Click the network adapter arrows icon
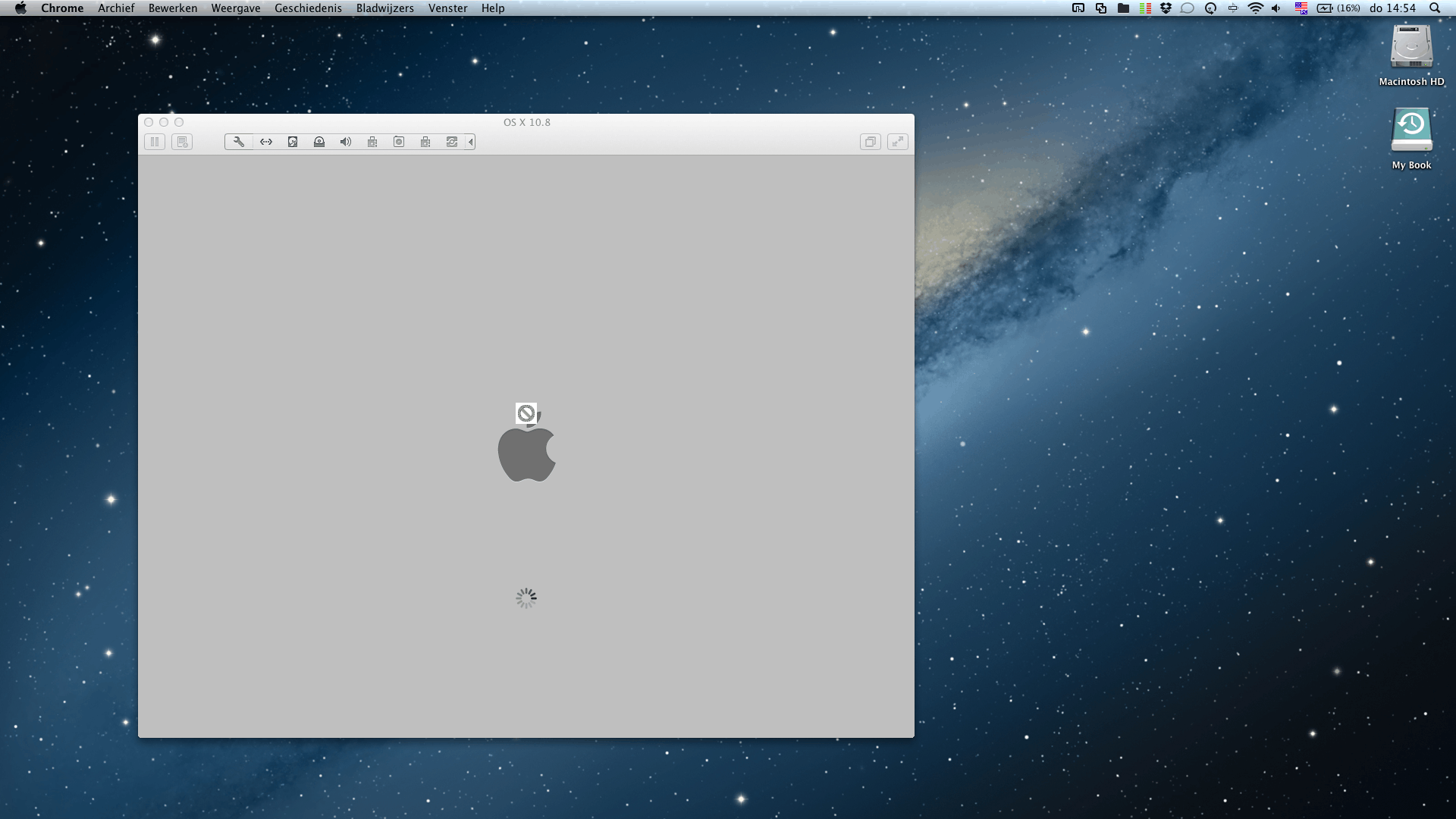Screen dimensions: 1456x819 [x=266, y=142]
